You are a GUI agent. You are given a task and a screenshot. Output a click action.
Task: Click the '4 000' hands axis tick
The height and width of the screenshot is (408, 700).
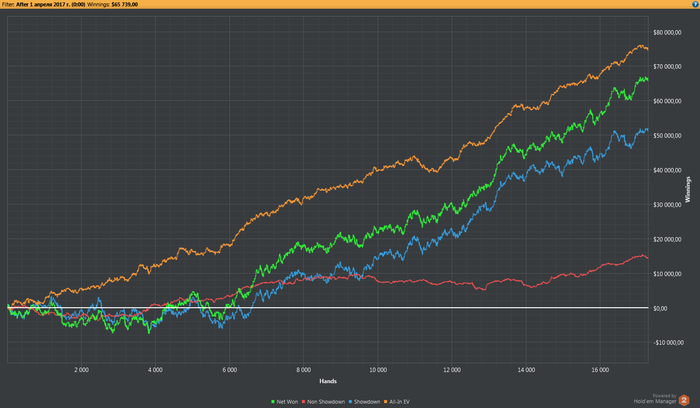[x=155, y=370]
